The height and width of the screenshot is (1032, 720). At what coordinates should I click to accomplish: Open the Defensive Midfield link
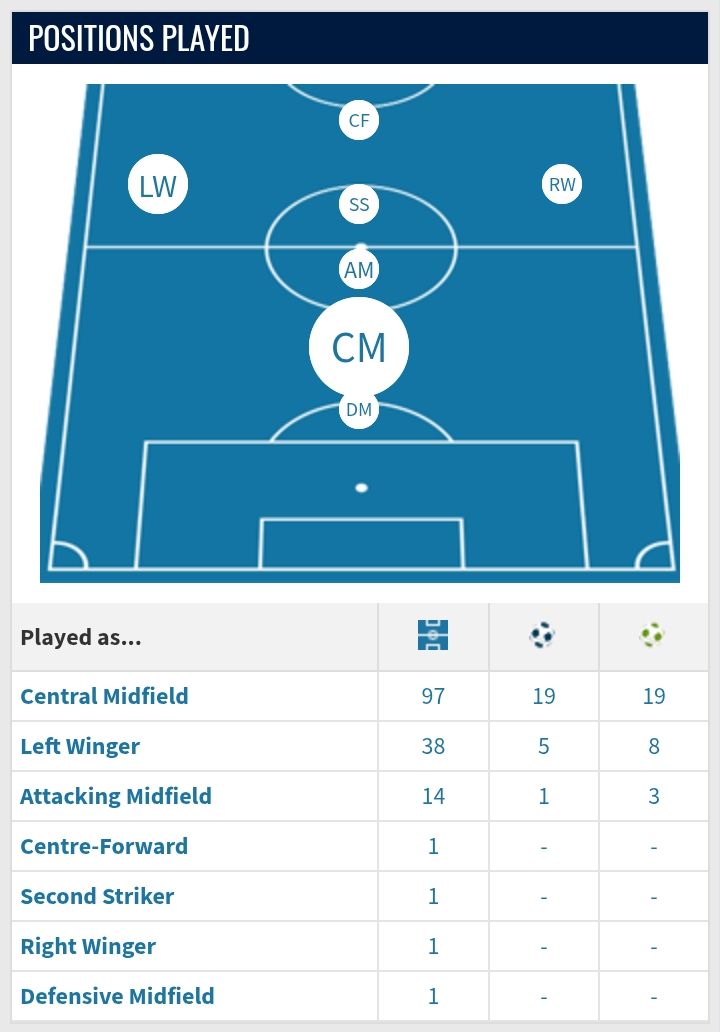[x=117, y=996]
